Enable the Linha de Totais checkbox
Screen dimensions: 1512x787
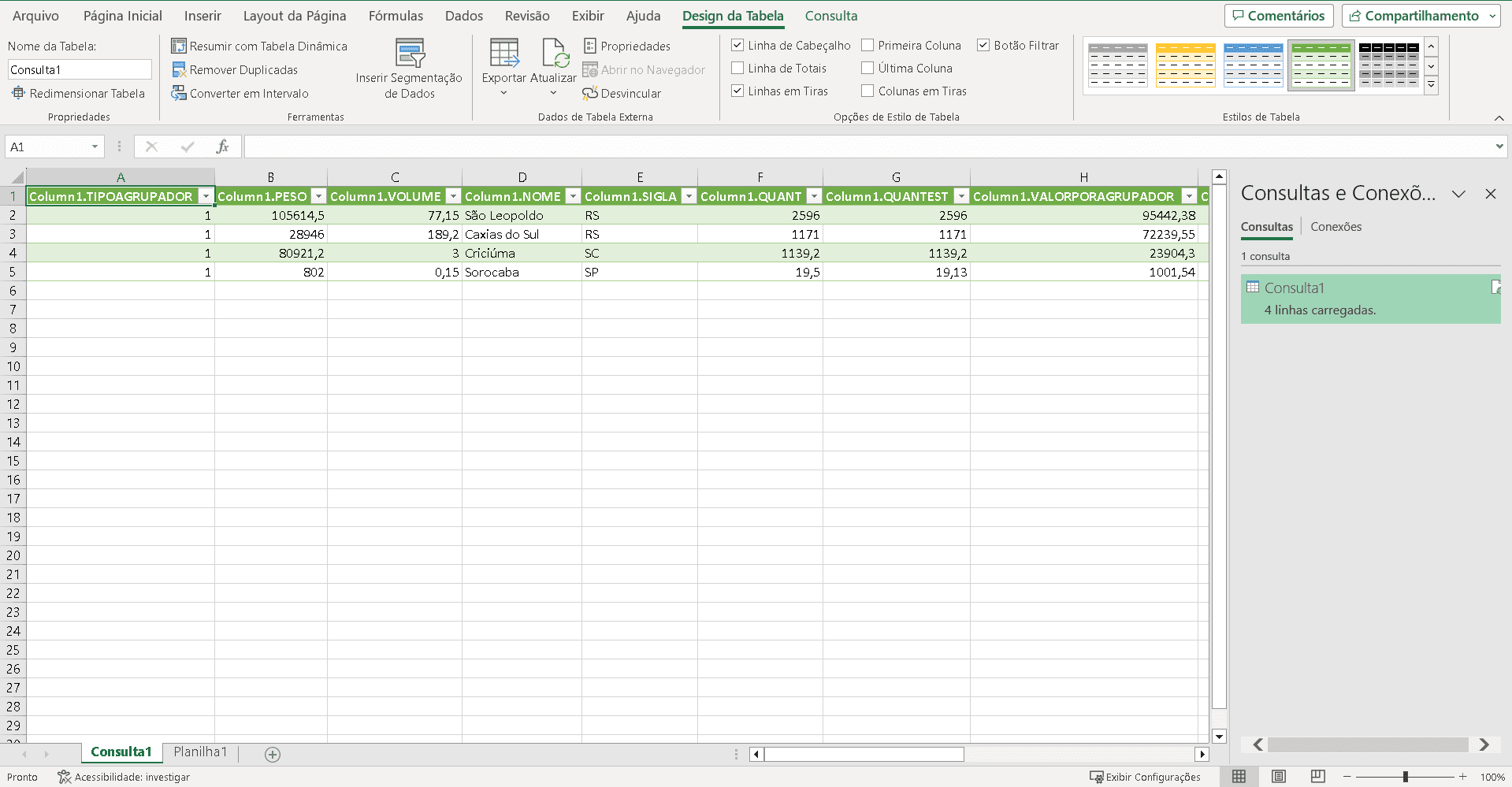tap(737, 69)
